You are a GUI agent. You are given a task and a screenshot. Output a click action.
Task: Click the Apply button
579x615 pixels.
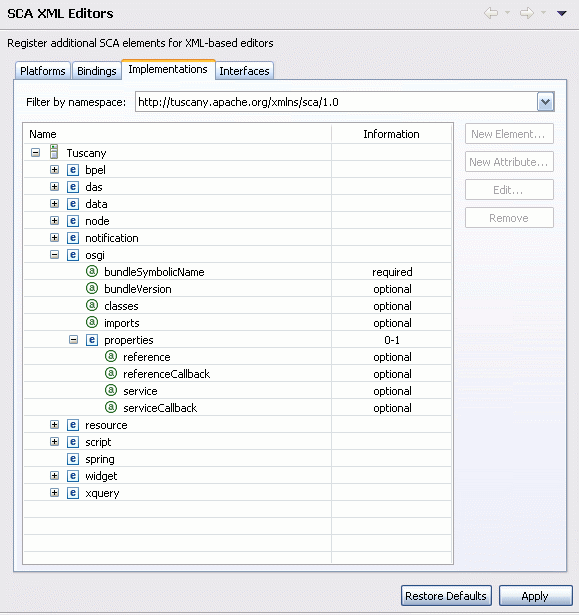[x=535, y=596]
